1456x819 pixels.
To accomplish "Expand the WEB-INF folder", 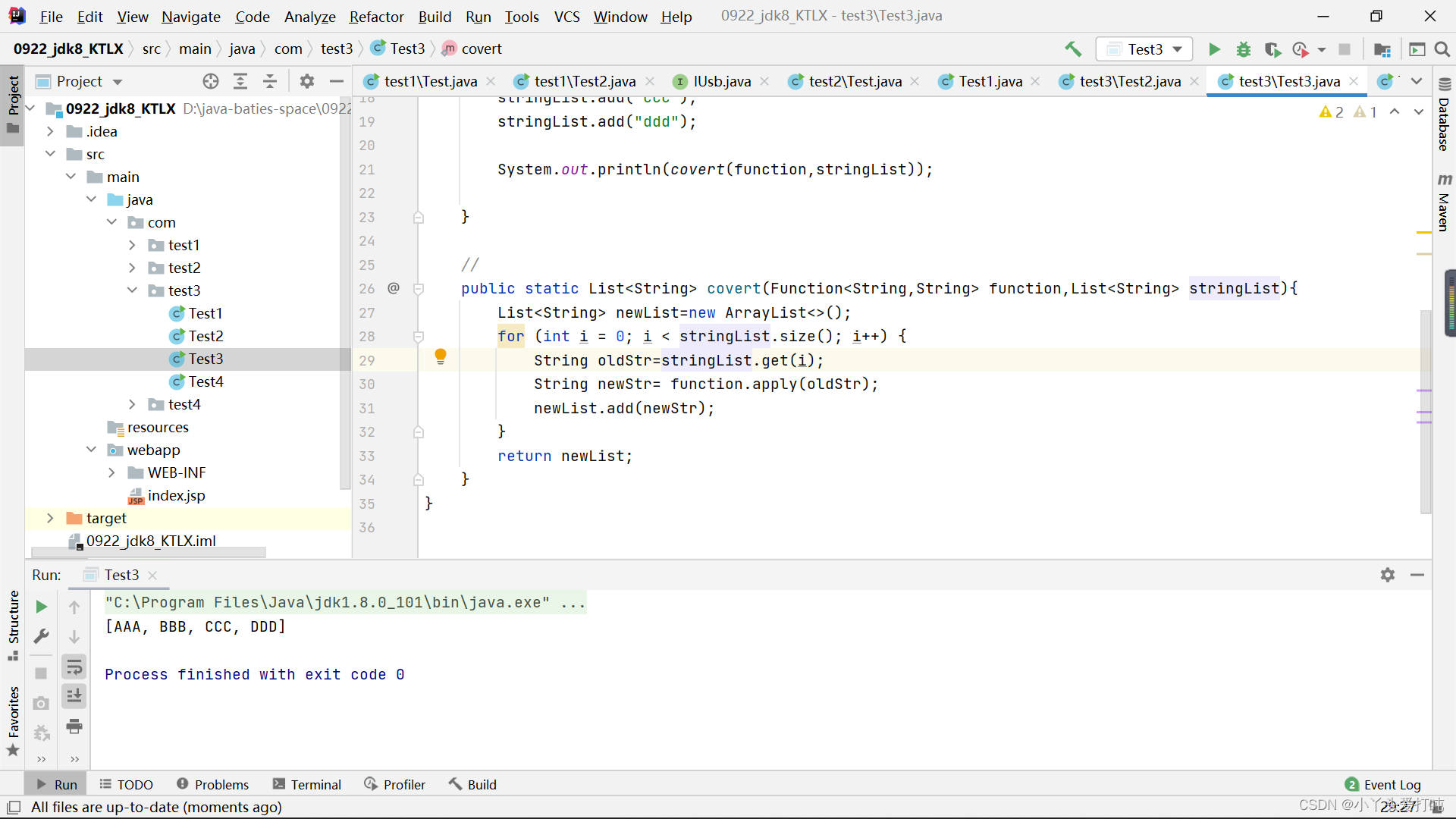I will [x=111, y=472].
